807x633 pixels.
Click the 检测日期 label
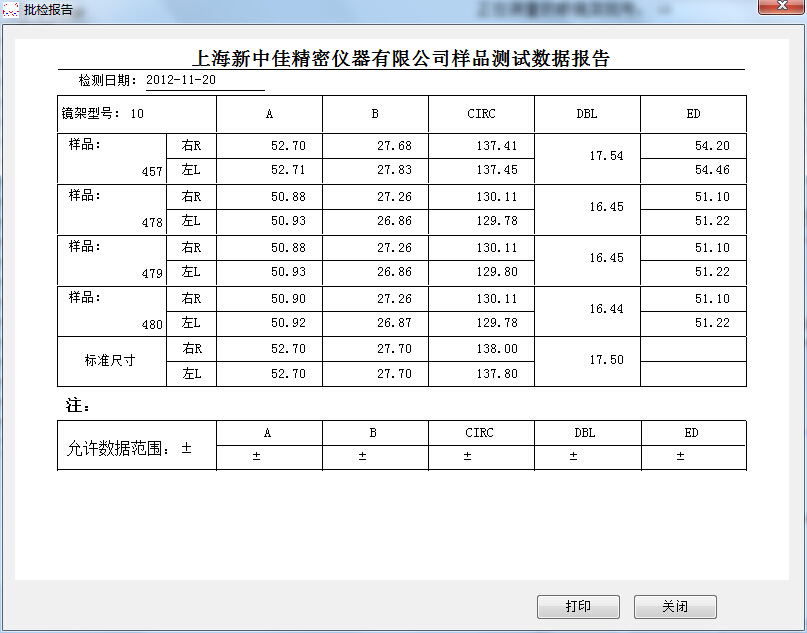point(108,80)
